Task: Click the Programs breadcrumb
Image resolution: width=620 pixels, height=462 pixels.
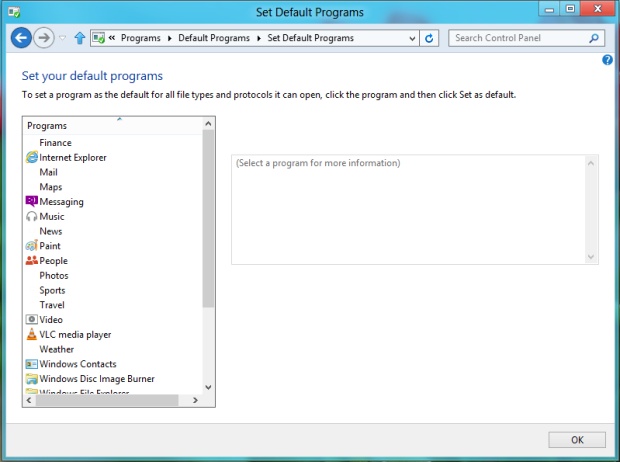Action: (x=141, y=38)
